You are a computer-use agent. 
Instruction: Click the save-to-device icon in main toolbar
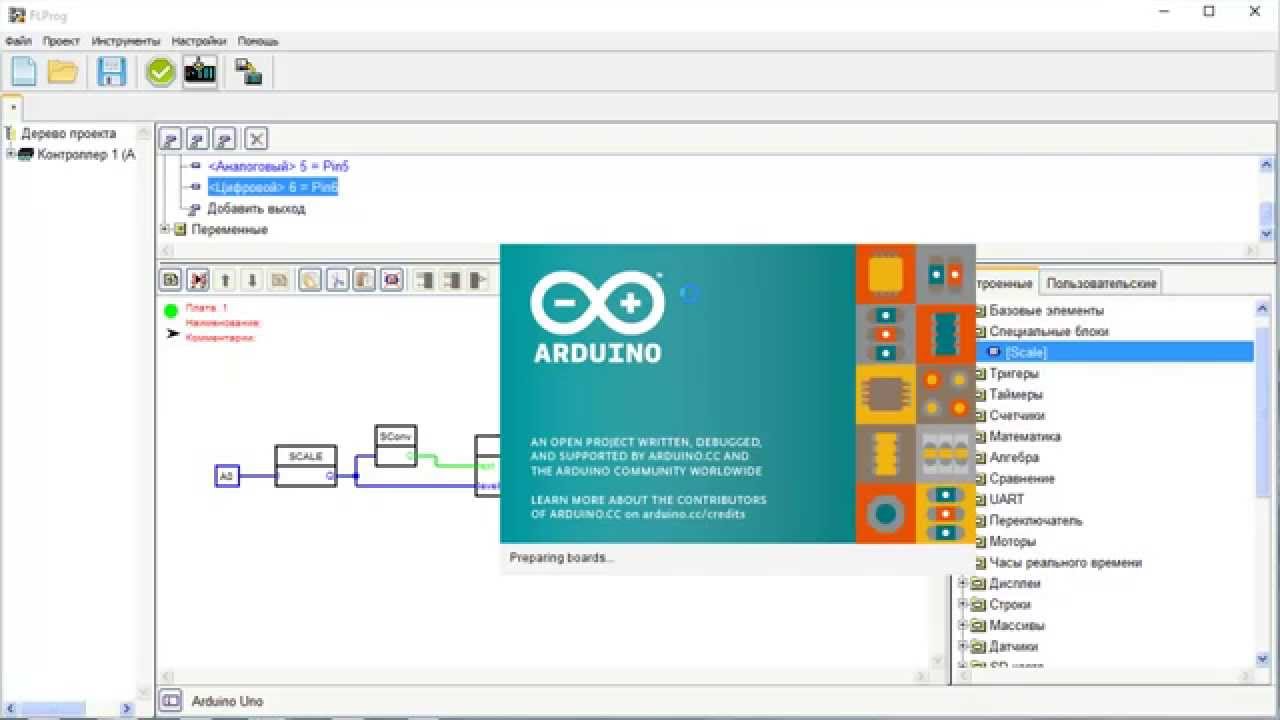(248, 71)
